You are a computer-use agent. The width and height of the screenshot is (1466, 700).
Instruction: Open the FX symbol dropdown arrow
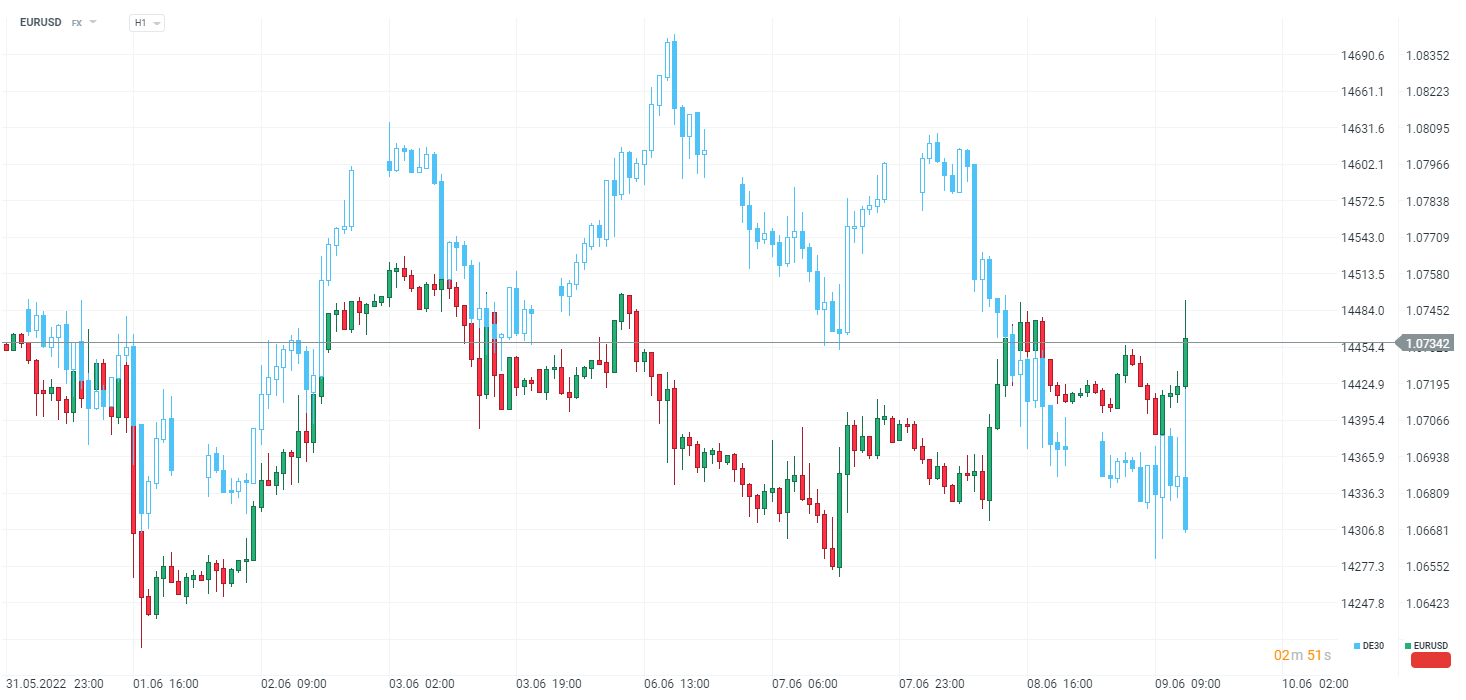93,22
